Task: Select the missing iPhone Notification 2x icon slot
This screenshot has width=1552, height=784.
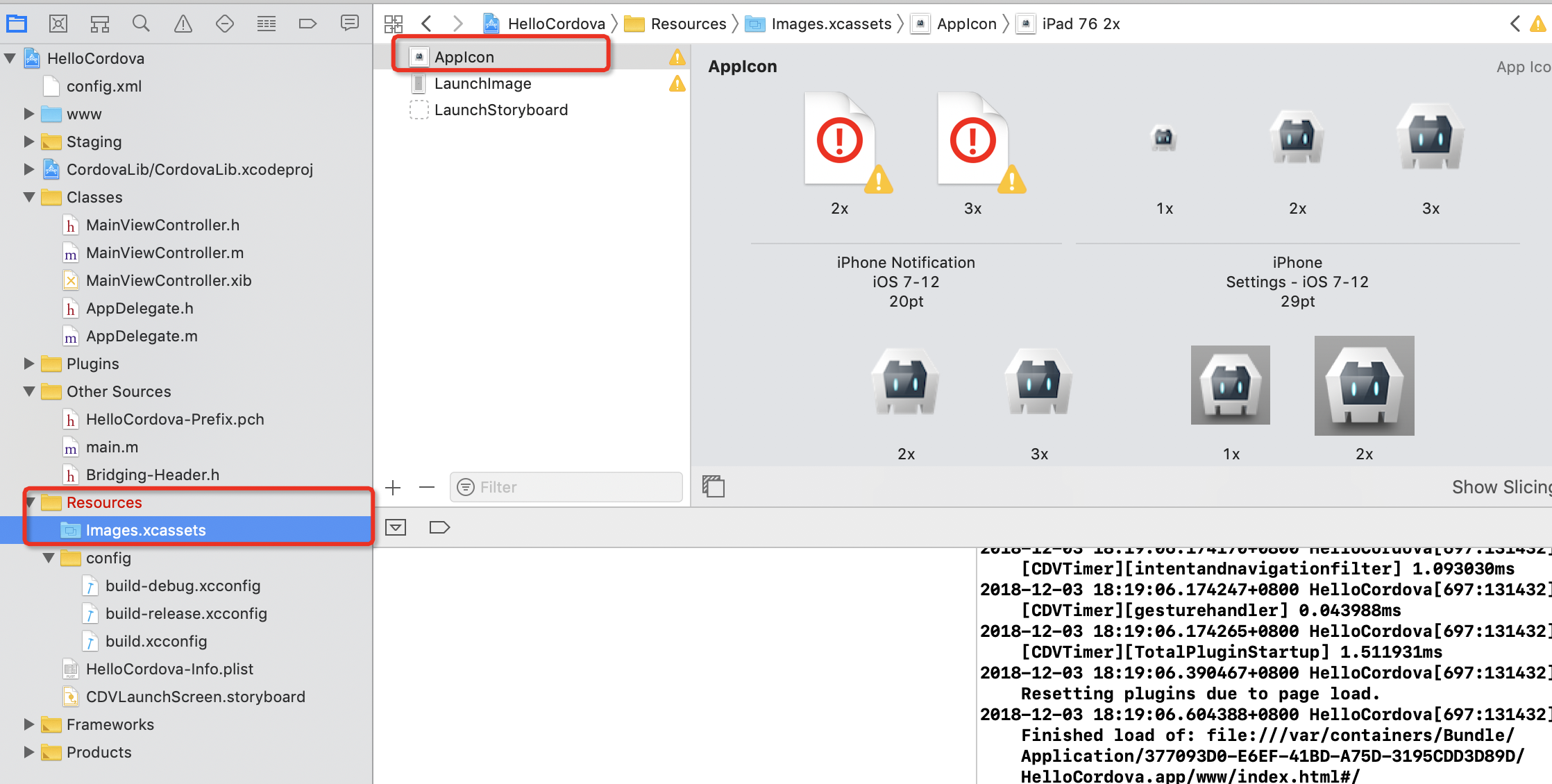Action: point(840,142)
